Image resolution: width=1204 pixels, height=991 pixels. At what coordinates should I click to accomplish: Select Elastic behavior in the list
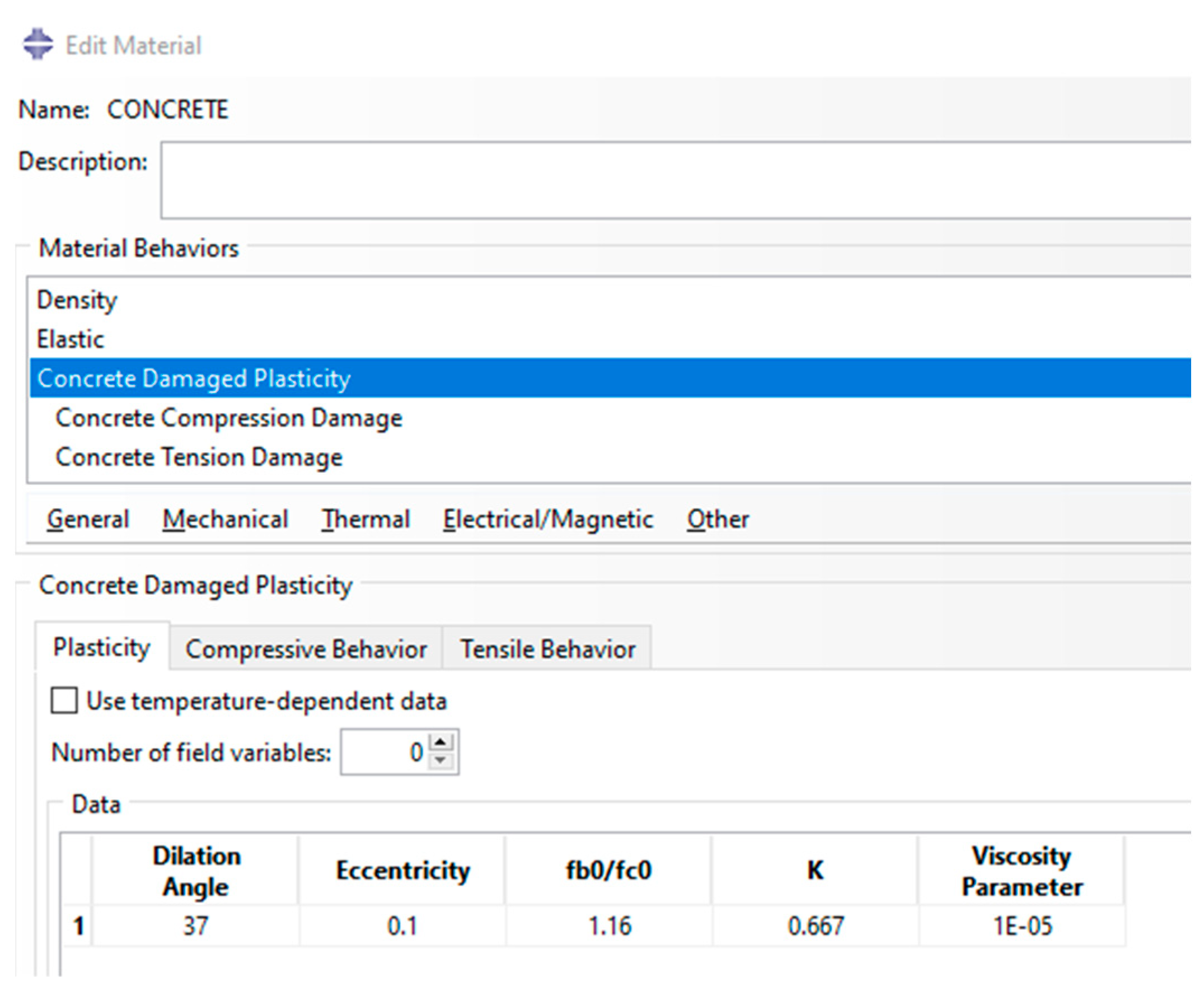point(70,339)
